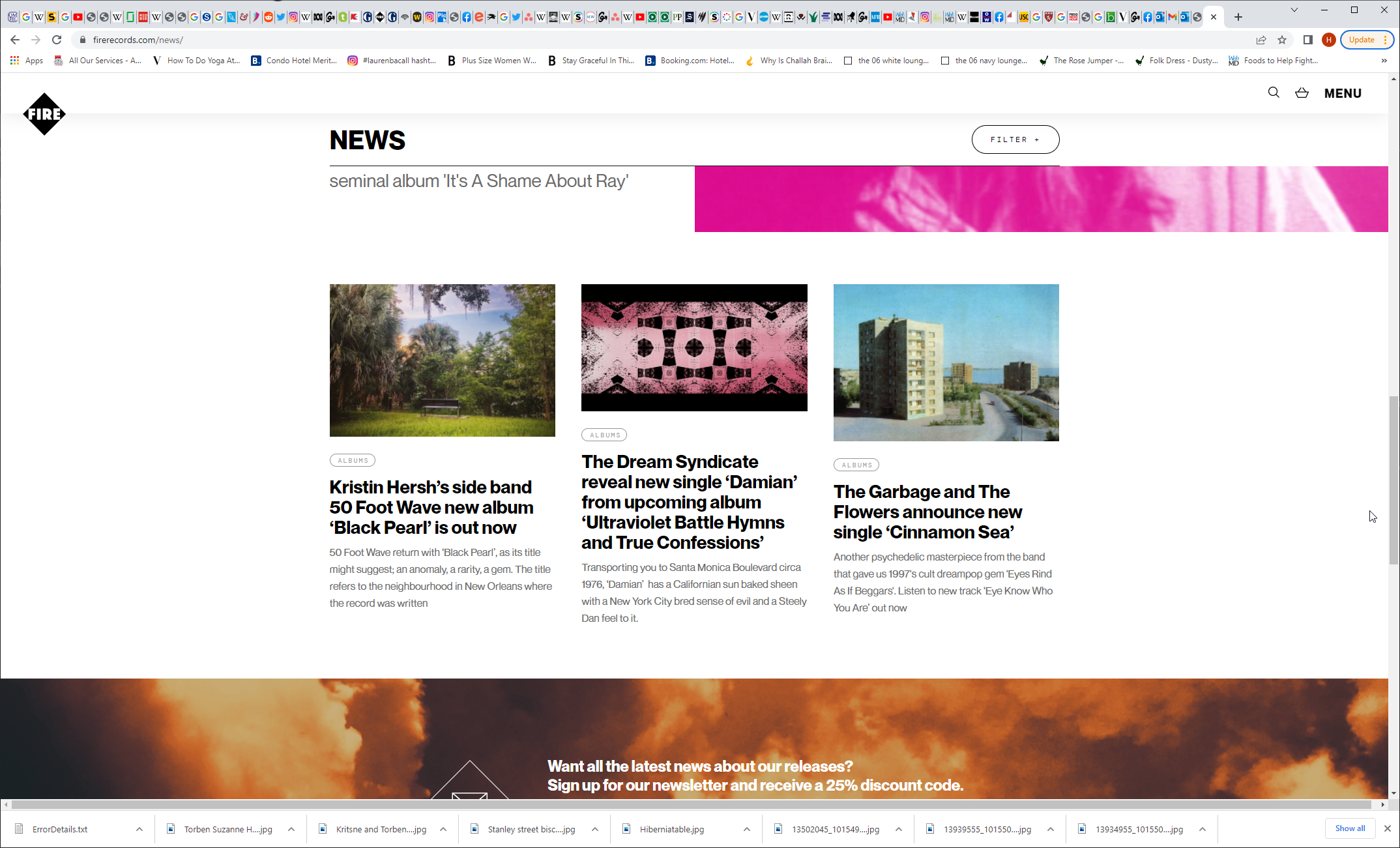This screenshot has width=1400, height=848.
Task: Open downloaded 'Torben Suzanne H....jpg'
Action: coord(228,829)
